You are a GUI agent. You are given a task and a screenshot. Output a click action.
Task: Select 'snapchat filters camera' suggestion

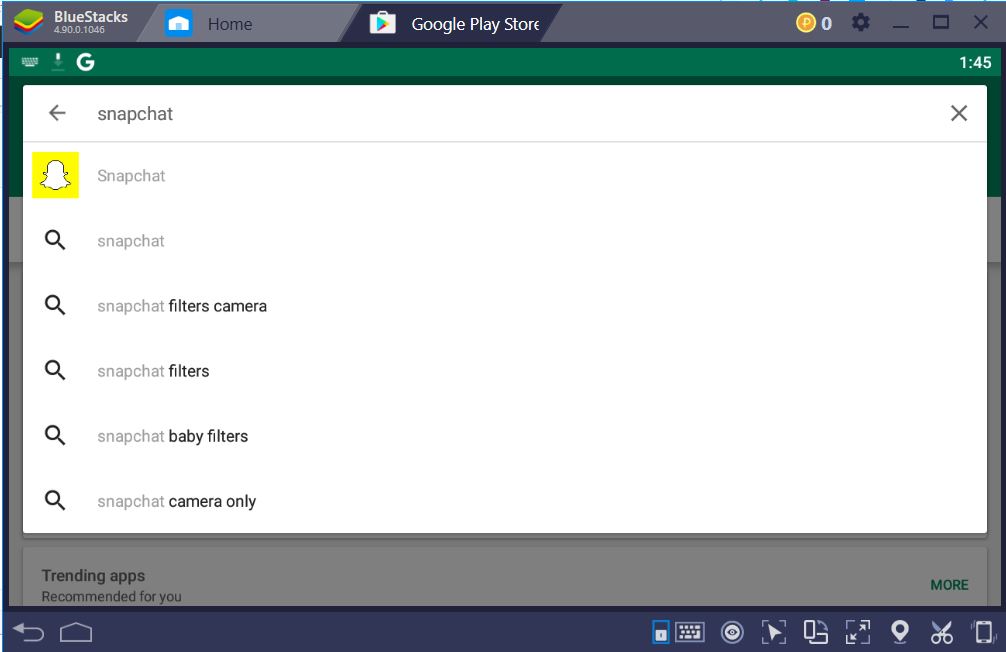[505, 306]
